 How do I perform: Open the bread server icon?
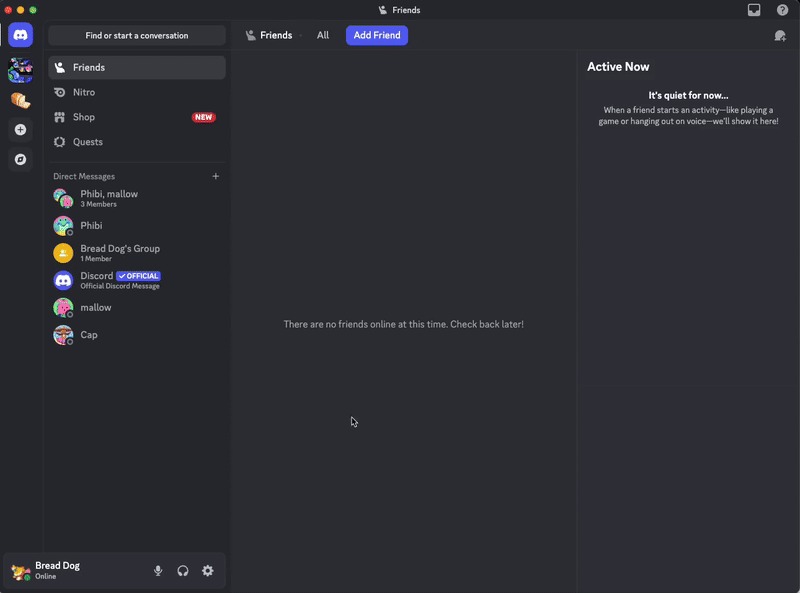tap(20, 100)
